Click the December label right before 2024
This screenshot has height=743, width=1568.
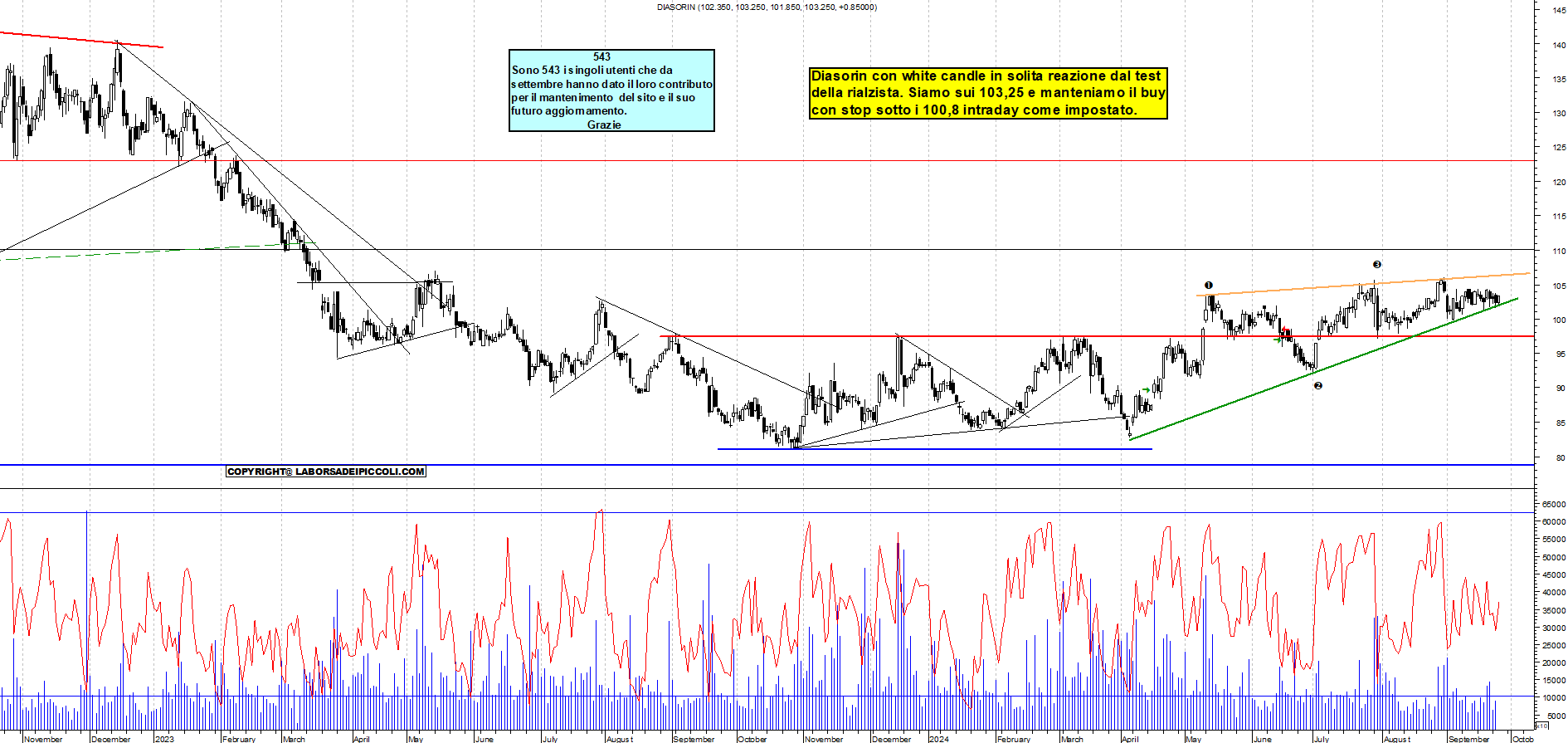(892, 739)
